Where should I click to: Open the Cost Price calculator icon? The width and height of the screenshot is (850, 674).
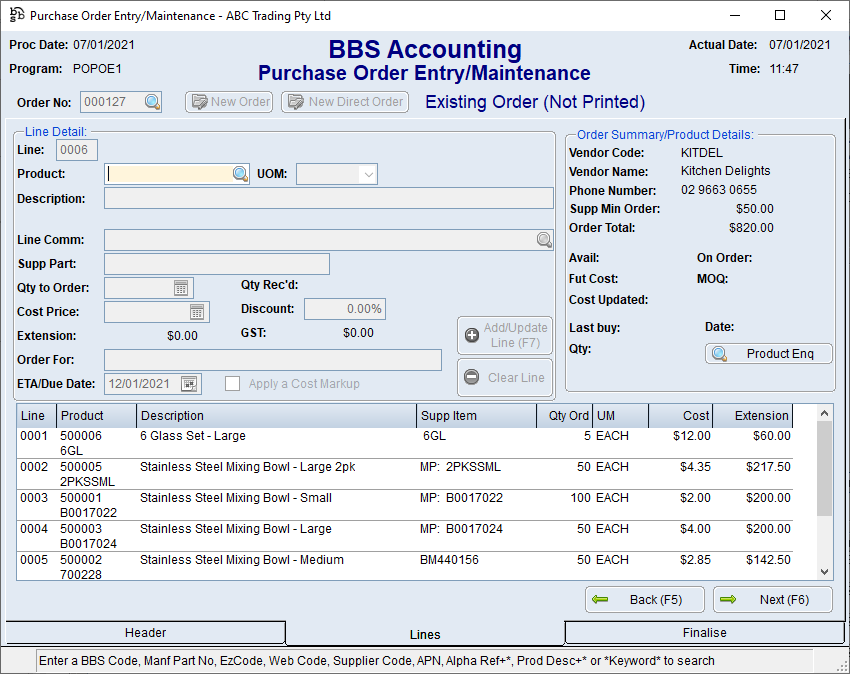(197, 312)
